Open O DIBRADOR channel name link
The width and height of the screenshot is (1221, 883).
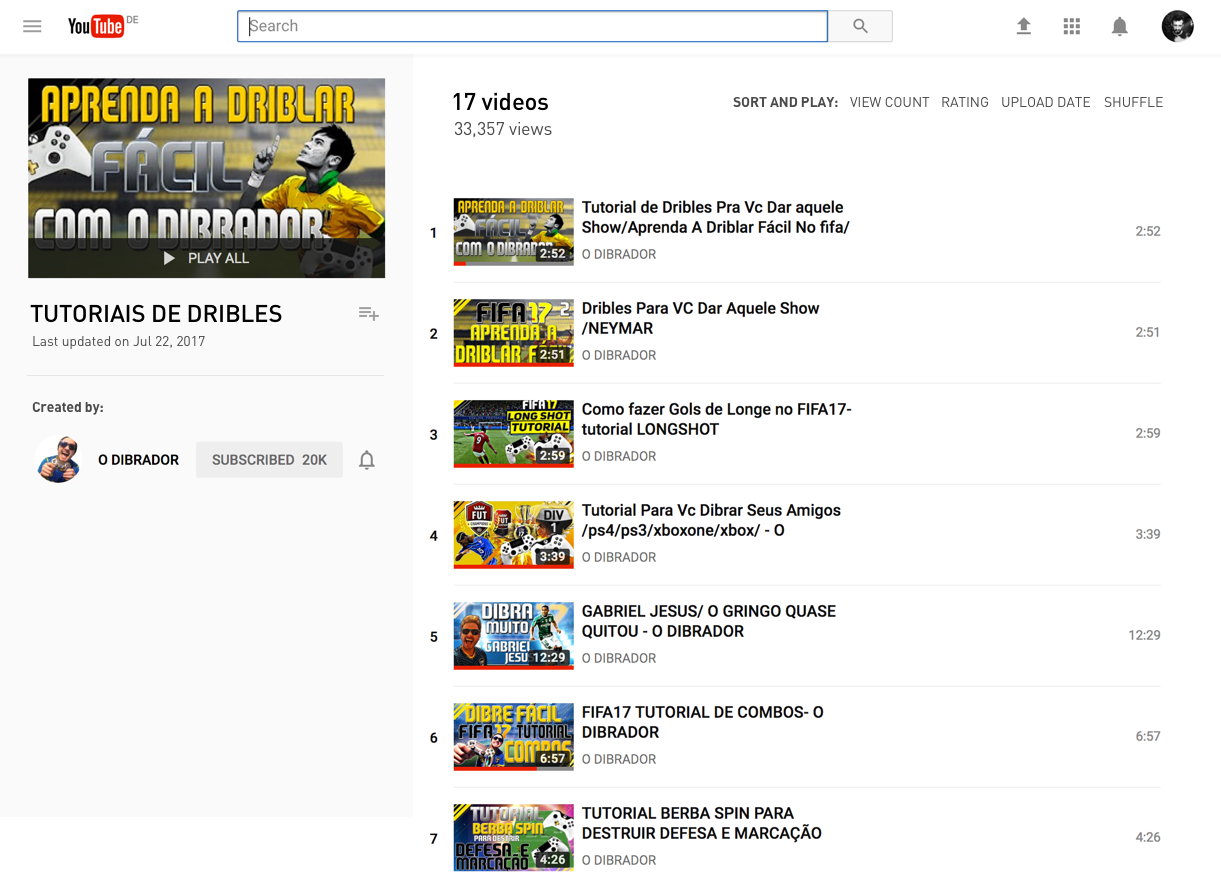[x=138, y=460]
